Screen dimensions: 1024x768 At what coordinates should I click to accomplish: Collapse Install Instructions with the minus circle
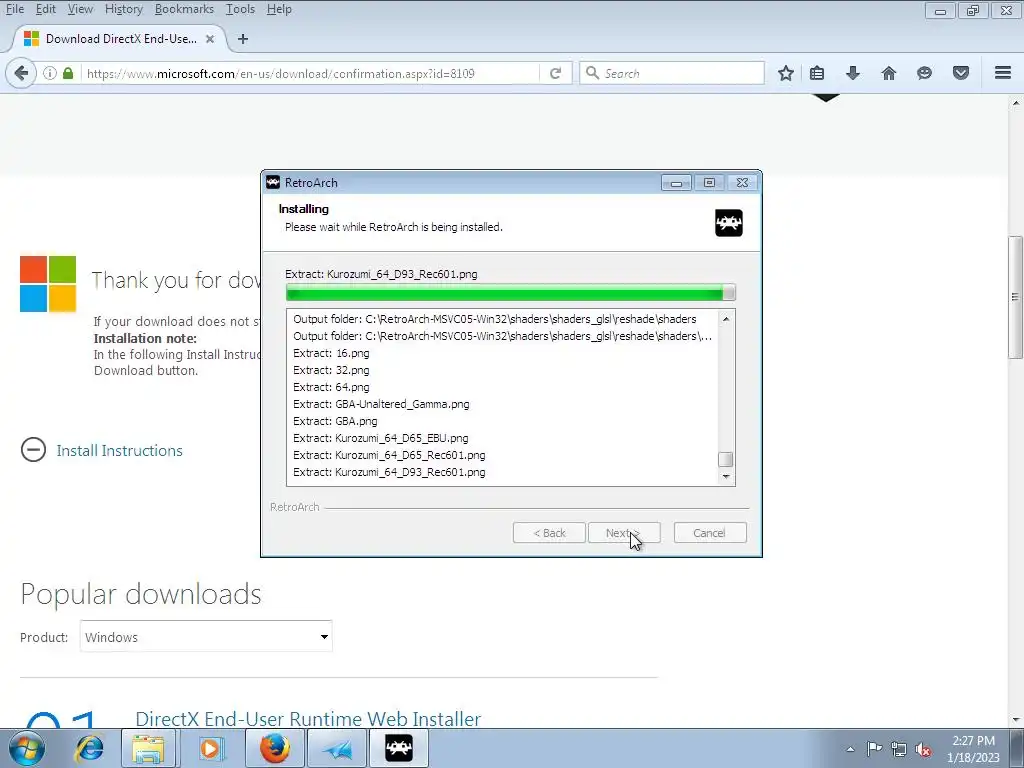pos(33,449)
